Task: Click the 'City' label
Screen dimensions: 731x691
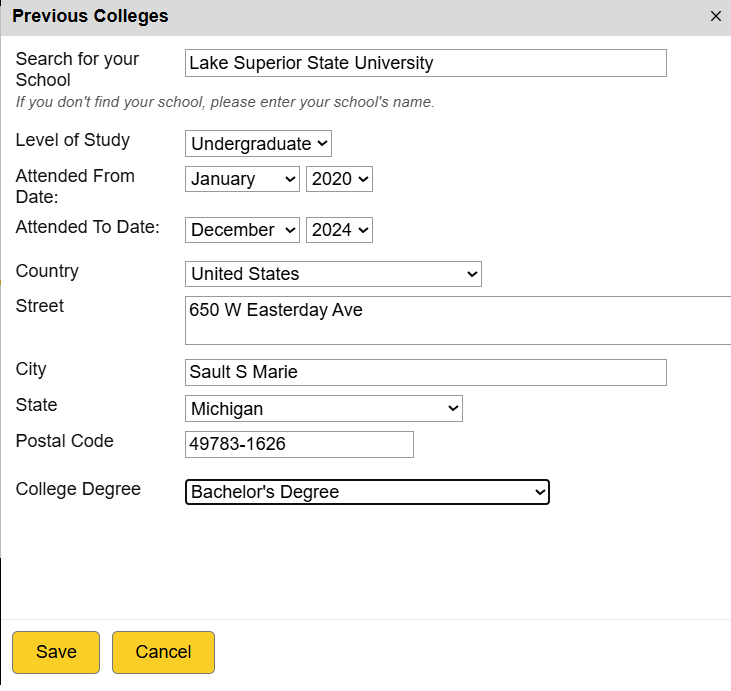Action: (x=31, y=369)
